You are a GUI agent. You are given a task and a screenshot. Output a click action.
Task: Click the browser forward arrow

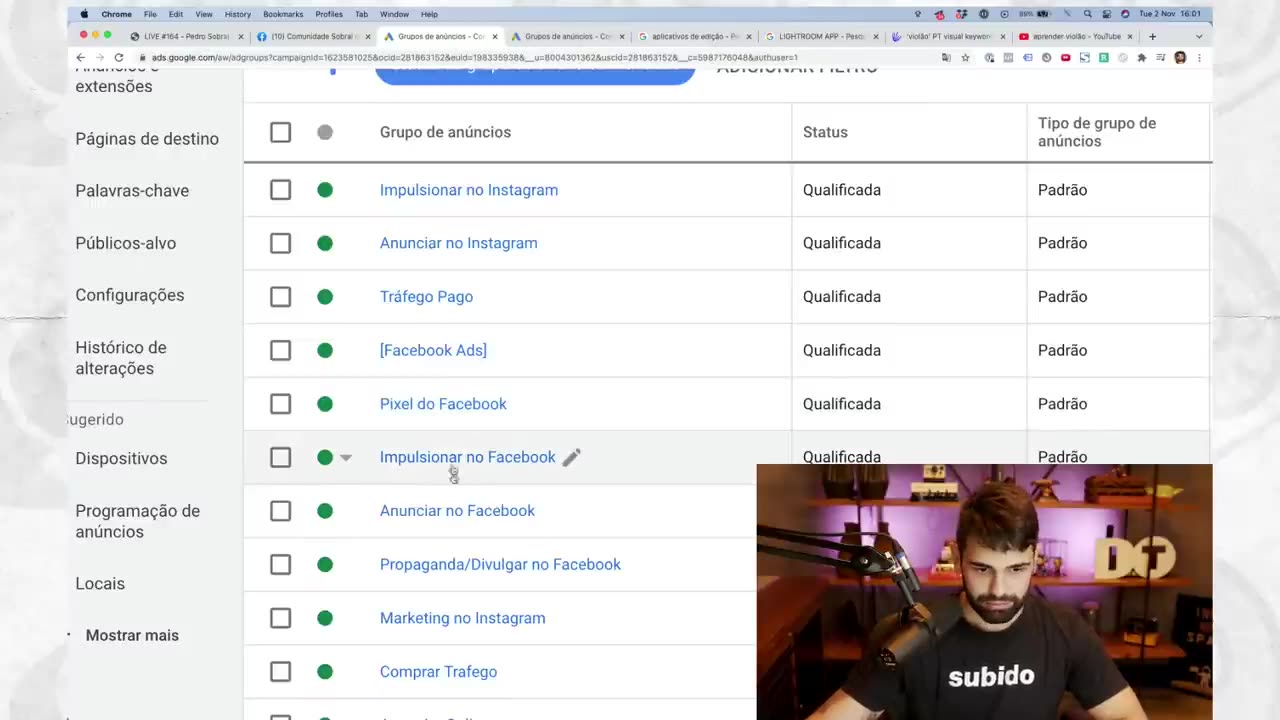click(100, 58)
